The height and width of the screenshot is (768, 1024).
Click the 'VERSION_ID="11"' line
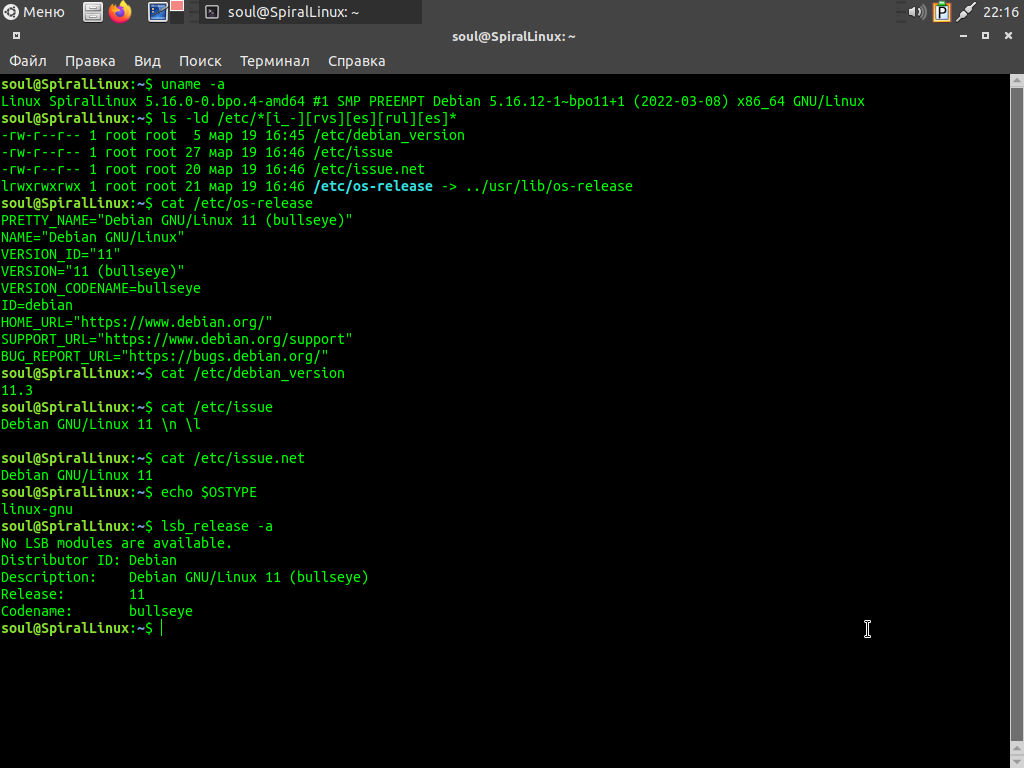click(61, 254)
